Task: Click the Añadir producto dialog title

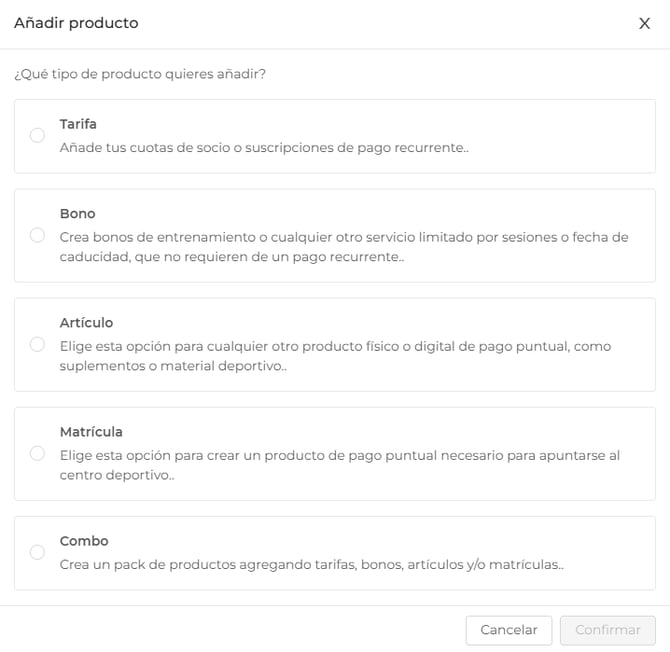Action: pyautogui.click(x=76, y=23)
